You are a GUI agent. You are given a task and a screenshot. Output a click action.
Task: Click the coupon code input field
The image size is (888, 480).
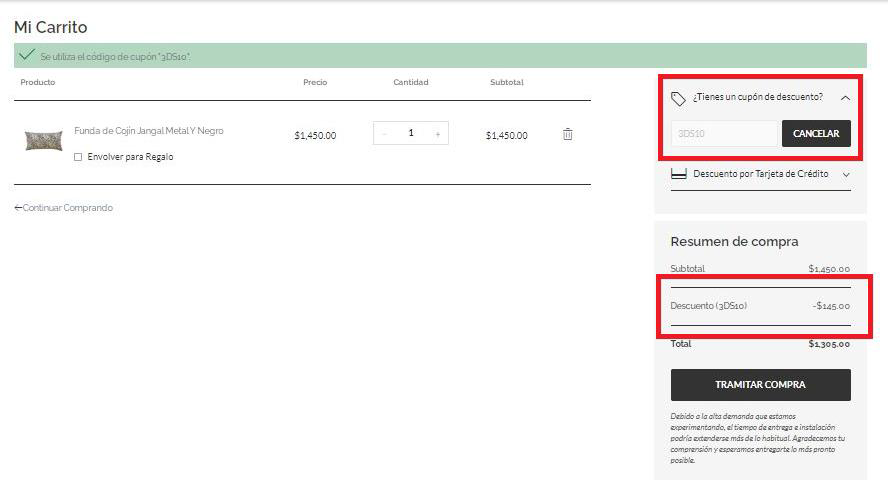point(723,133)
